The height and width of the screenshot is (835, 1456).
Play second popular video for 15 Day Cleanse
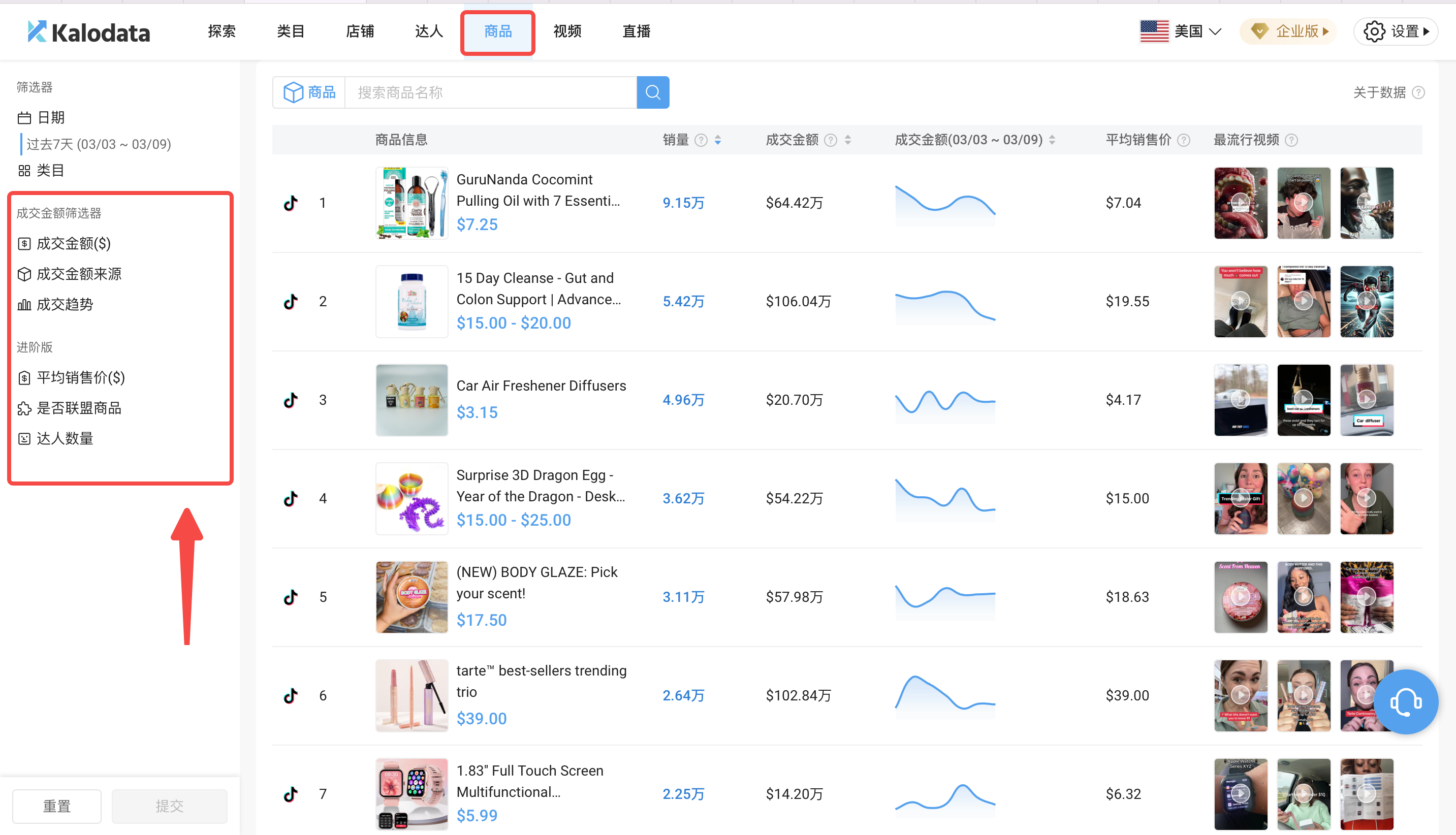pos(1304,302)
